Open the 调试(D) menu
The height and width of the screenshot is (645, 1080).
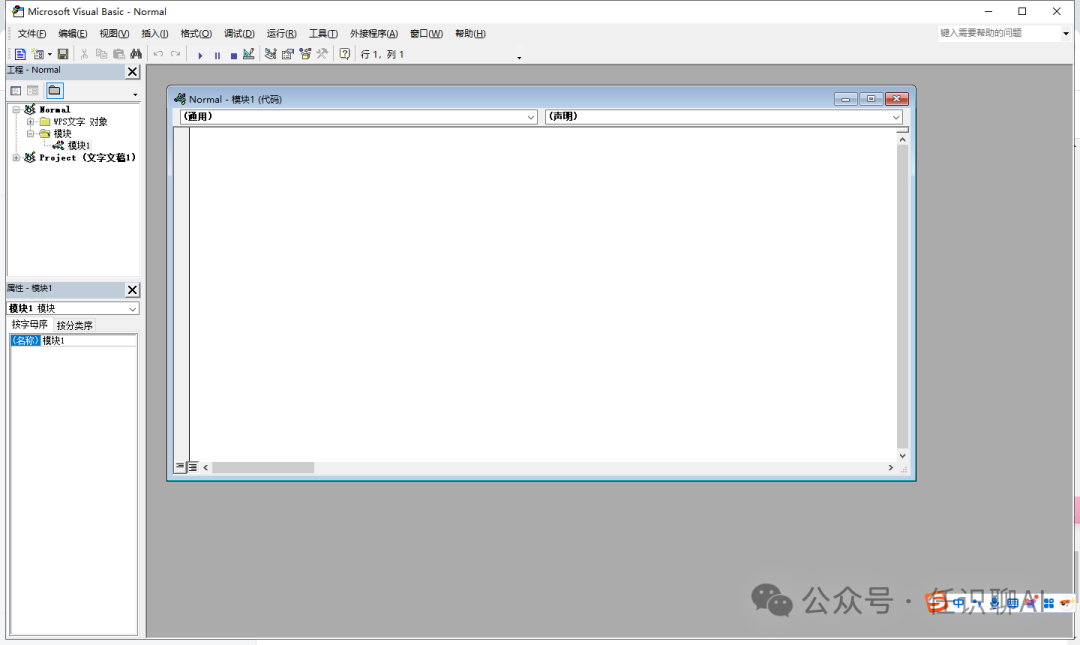coord(239,34)
